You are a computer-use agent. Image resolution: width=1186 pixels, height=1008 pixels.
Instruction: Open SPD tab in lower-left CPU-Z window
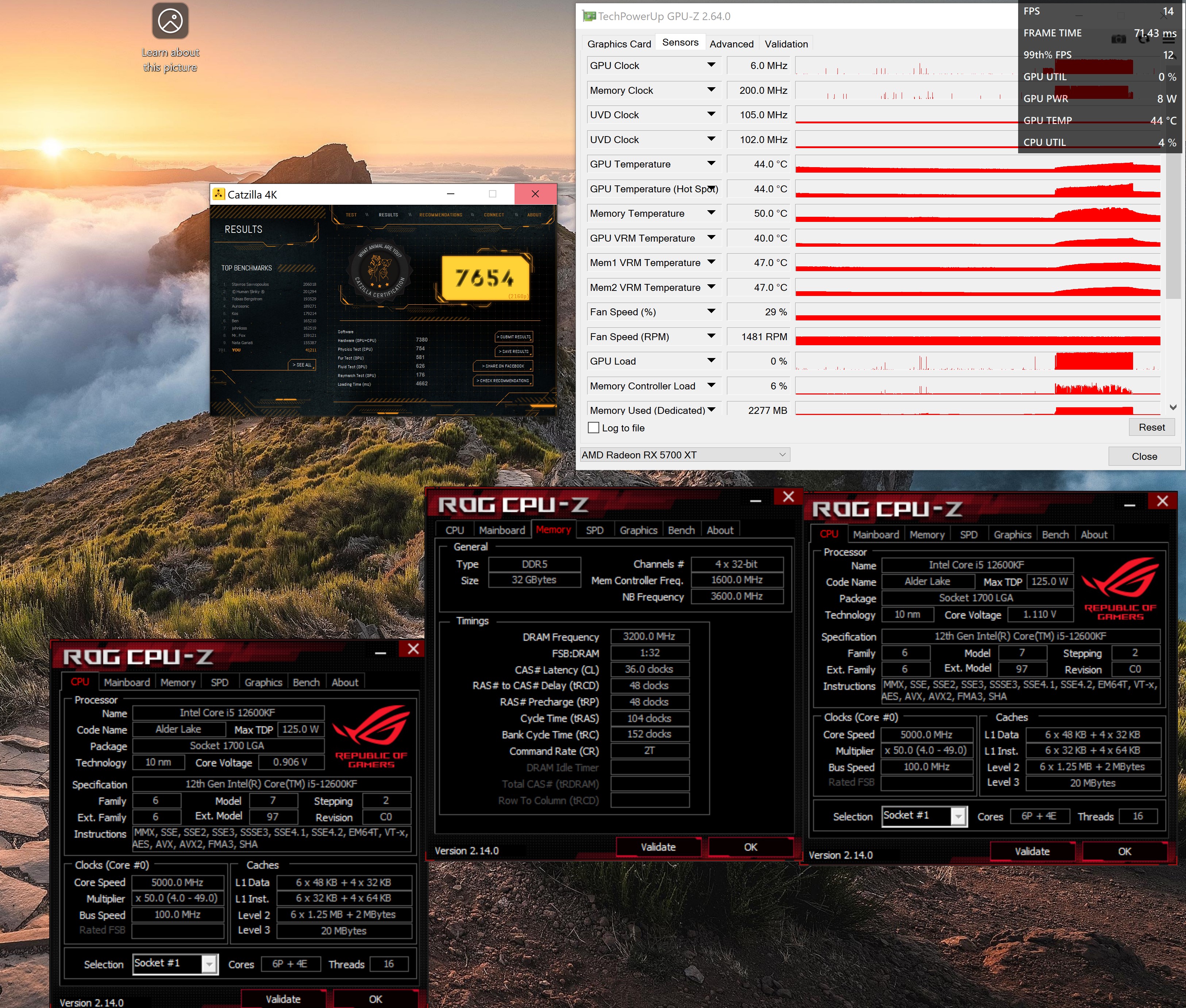point(219,682)
